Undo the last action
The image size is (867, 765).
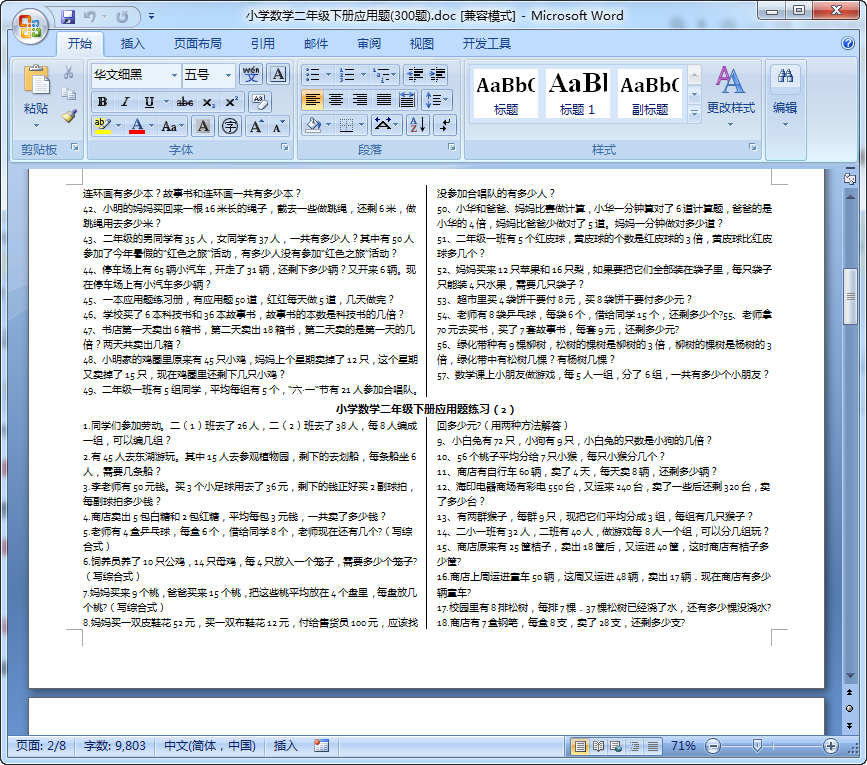89,17
